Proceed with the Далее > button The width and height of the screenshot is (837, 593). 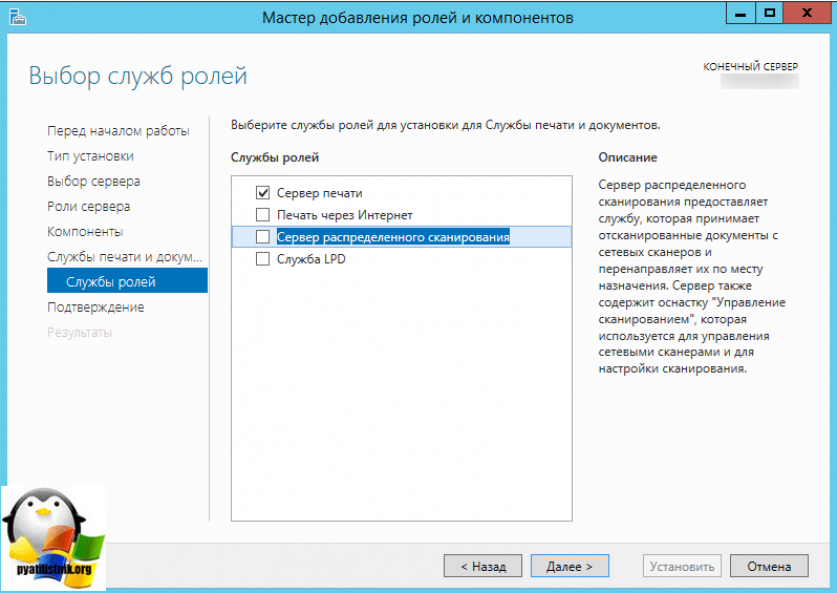coord(570,566)
